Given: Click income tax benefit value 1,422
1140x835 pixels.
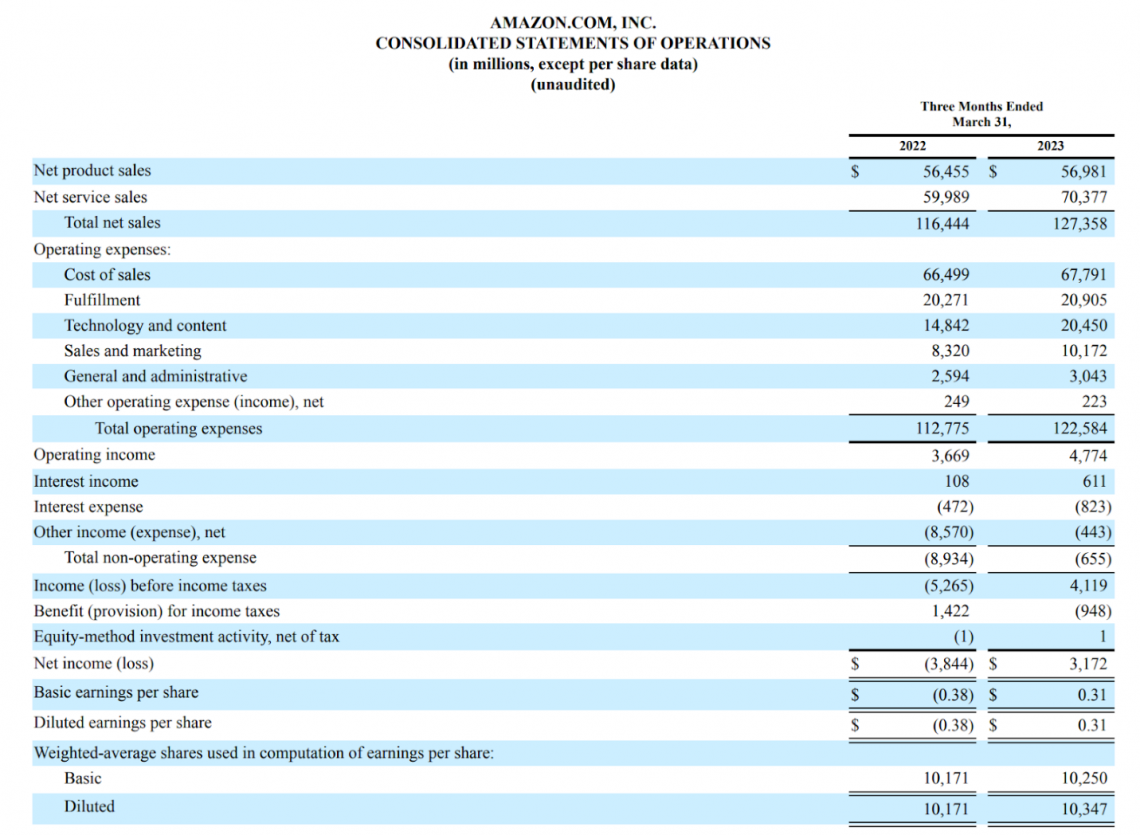Looking at the screenshot, I should pos(950,612).
